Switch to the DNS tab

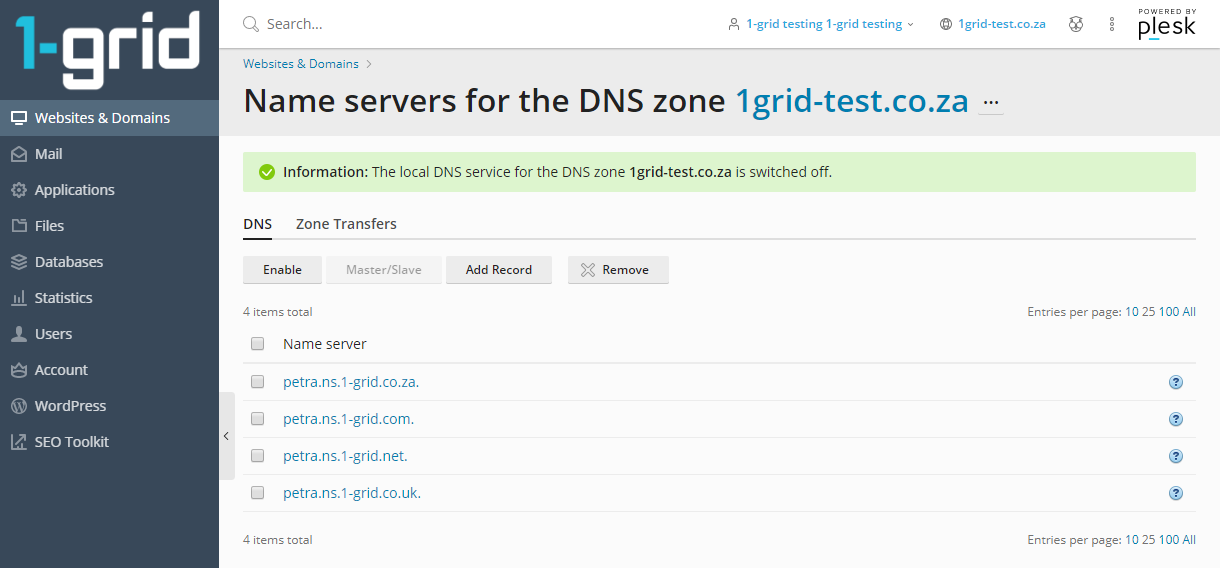point(258,224)
